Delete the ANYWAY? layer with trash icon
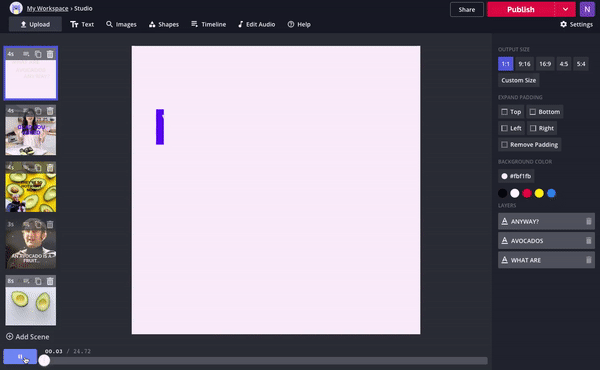This screenshot has height=370, width=600. coord(589,221)
